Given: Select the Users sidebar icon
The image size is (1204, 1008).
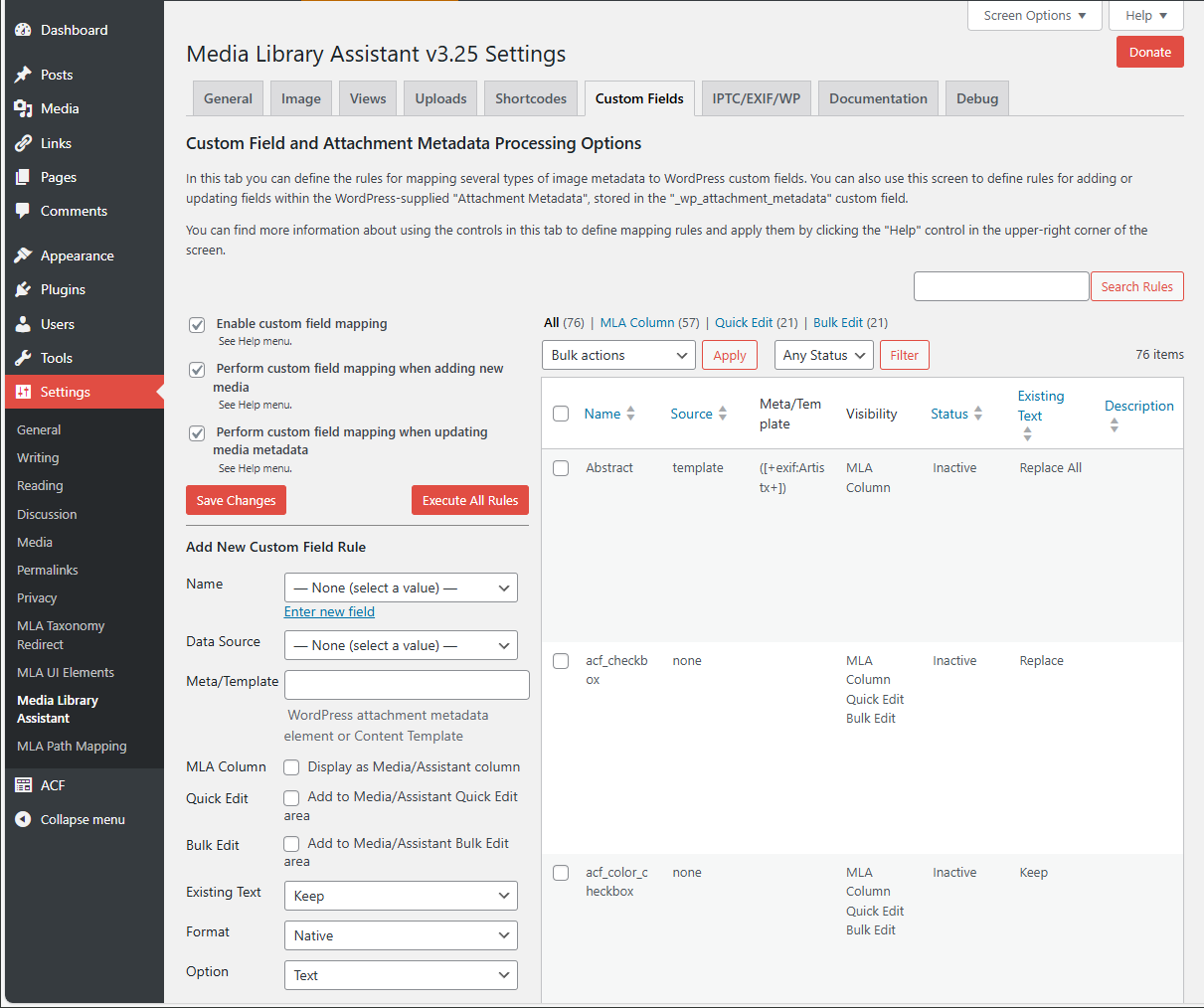Looking at the screenshot, I should (23, 323).
